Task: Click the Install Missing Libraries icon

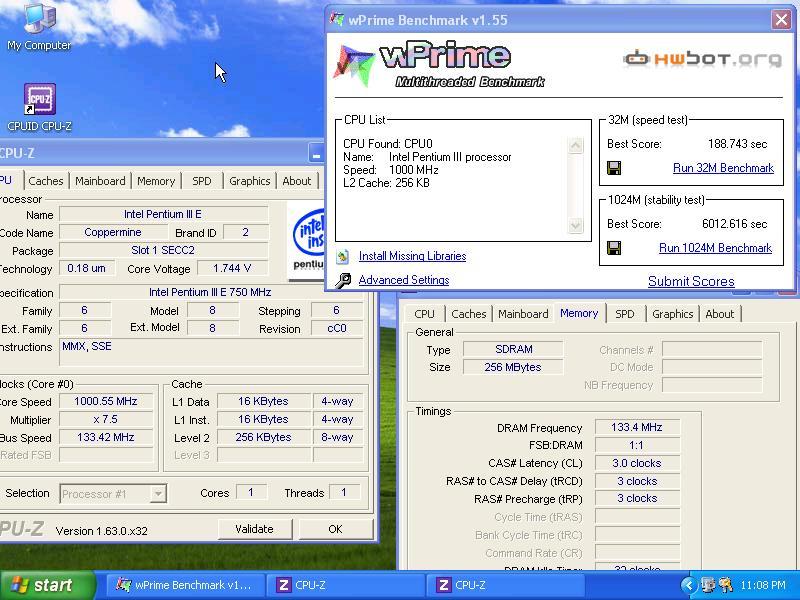Action: point(343,256)
